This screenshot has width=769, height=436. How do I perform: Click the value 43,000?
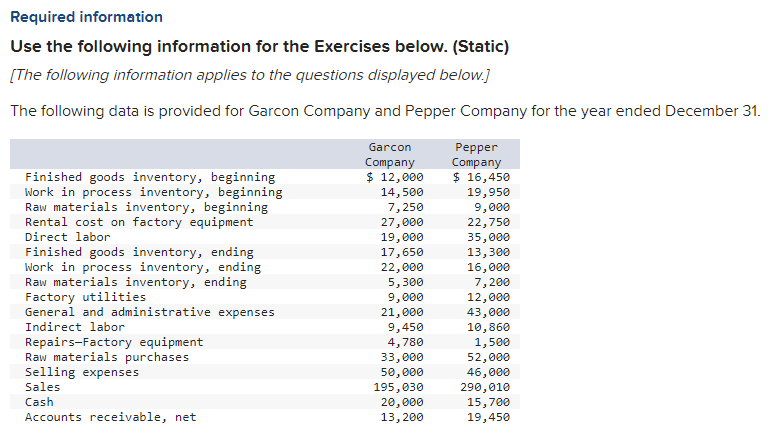pyautogui.click(x=488, y=312)
